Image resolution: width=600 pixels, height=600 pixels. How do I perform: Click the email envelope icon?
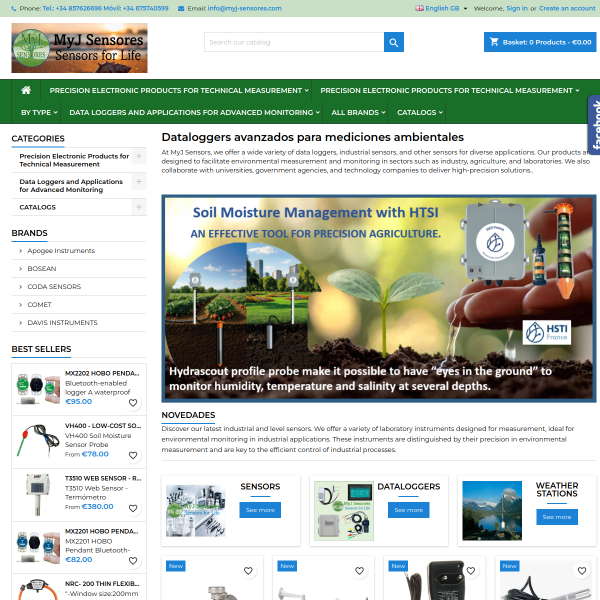(181, 8)
